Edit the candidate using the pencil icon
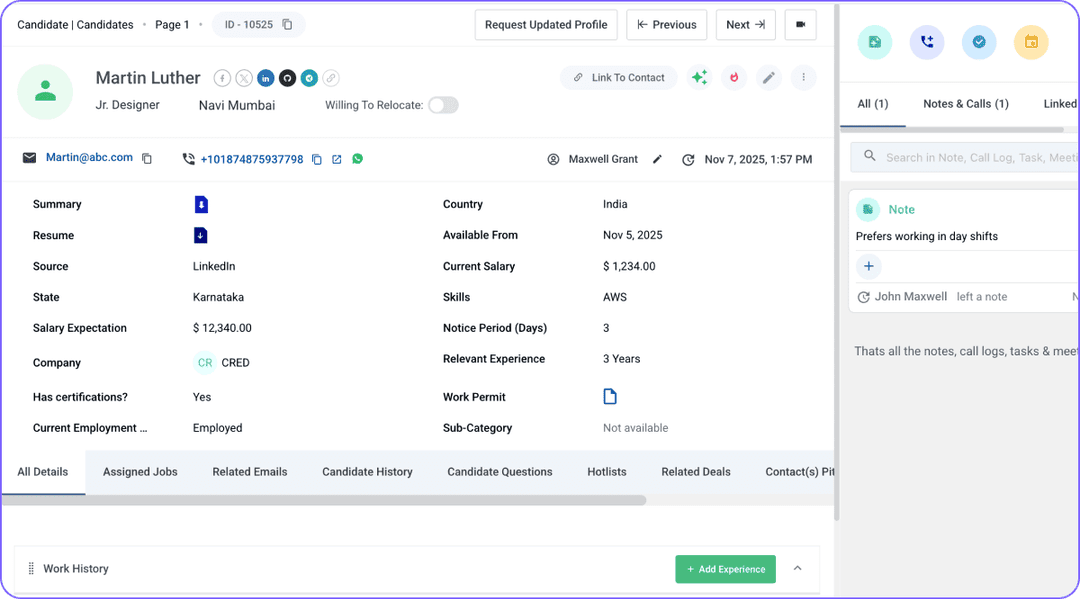This screenshot has height=599, width=1080. coord(769,77)
